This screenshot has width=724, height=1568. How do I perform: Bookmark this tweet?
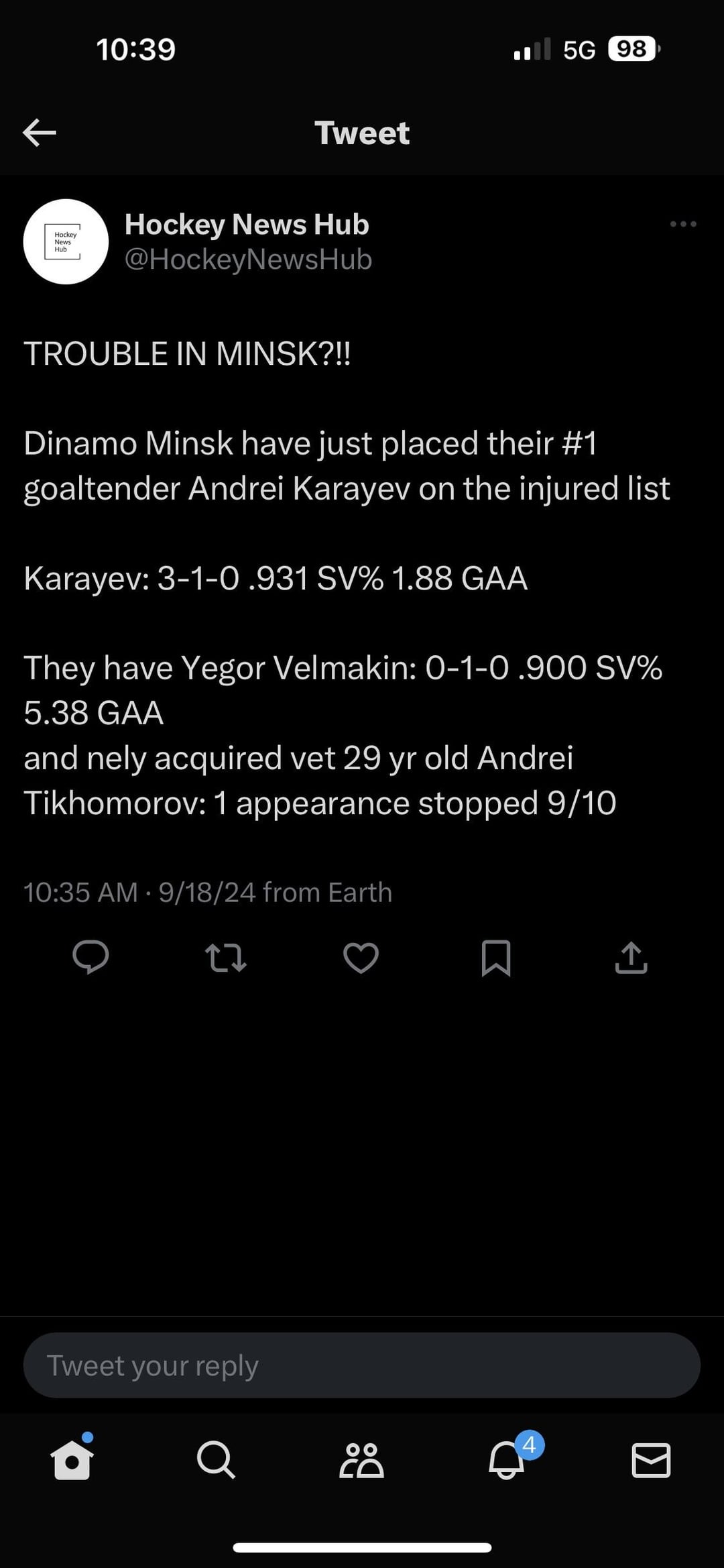pyautogui.click(x=496, y=958)
